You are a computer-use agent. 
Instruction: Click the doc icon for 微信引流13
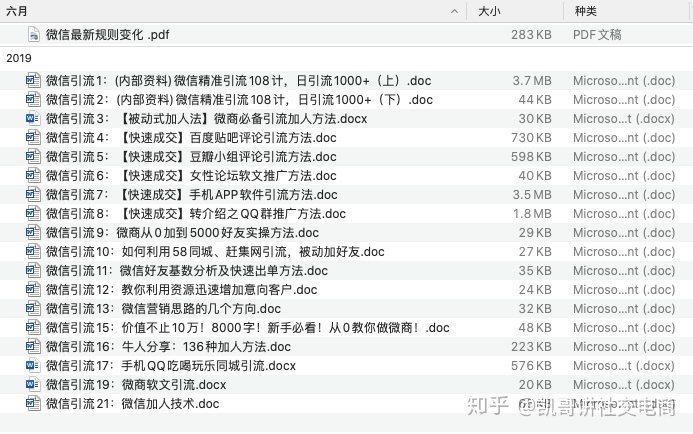[33, 308]
